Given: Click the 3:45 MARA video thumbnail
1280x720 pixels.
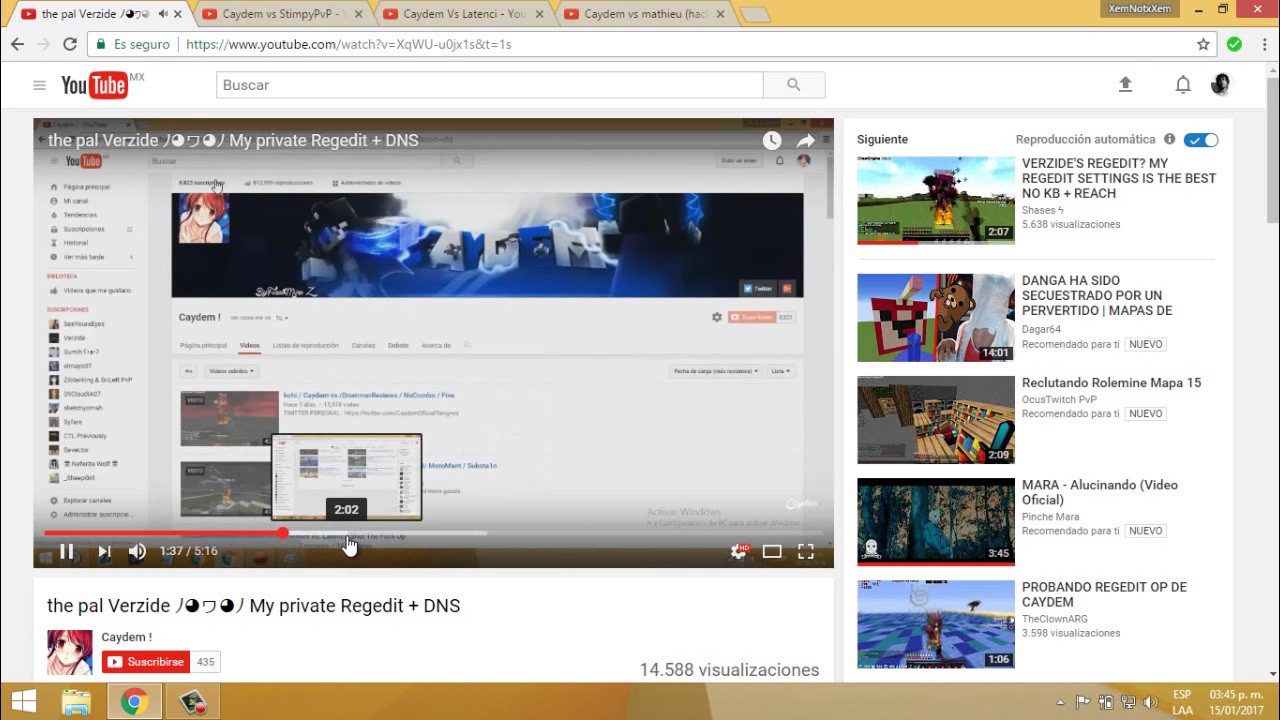Looking at the screenshot, I should point(936,521).
